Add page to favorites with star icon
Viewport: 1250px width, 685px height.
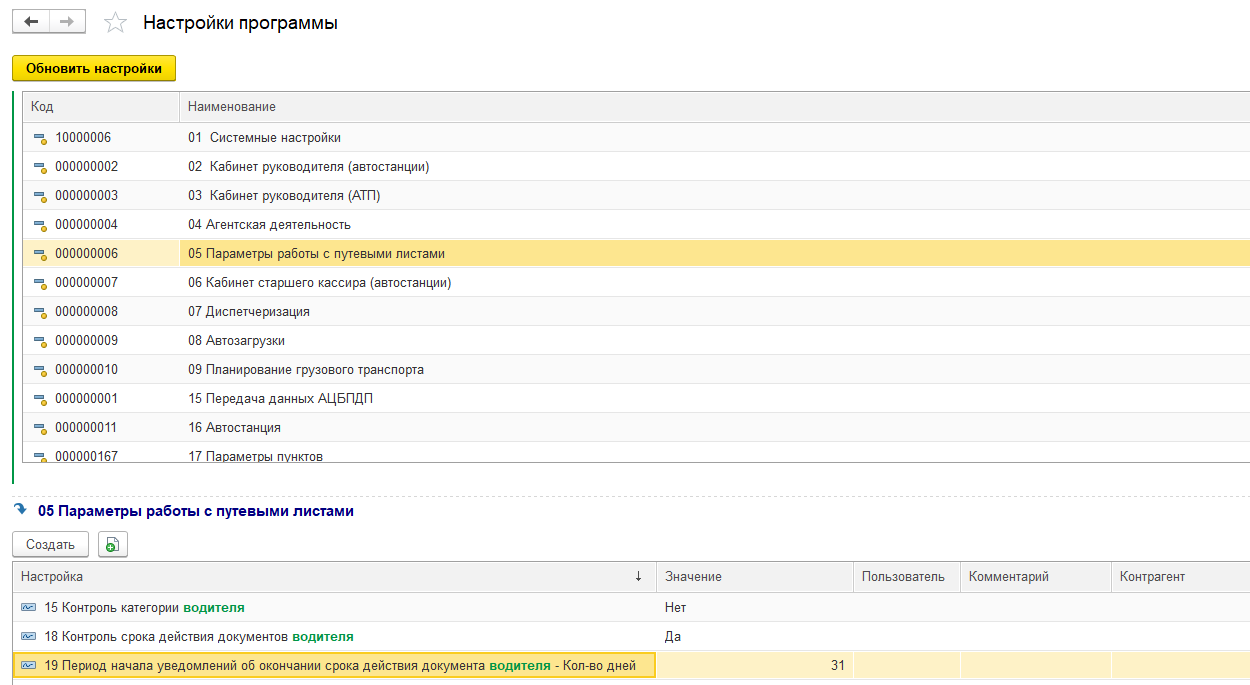click(x=116, y=23)
